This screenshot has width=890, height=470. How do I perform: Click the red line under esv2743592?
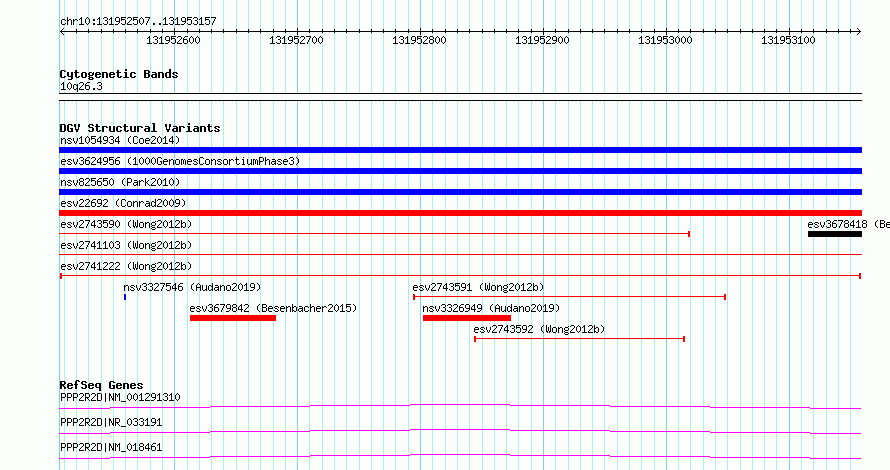click(x=580, y=339)
